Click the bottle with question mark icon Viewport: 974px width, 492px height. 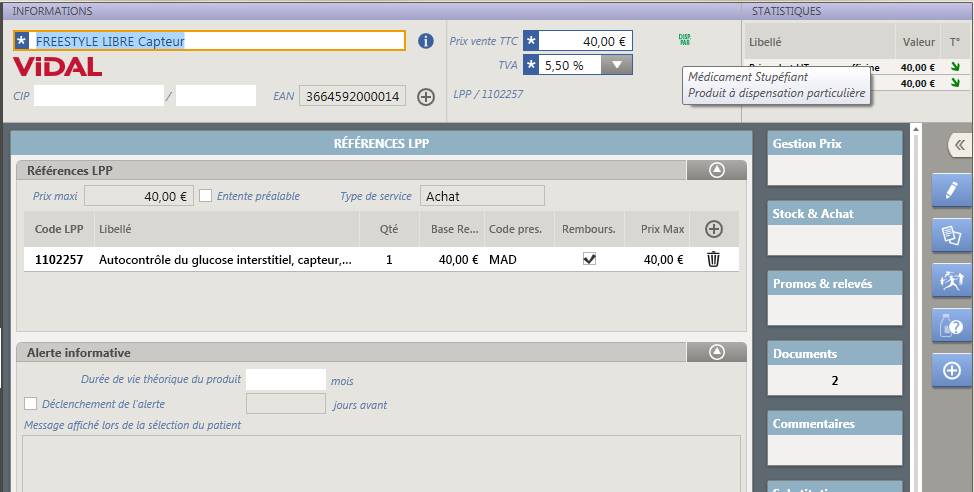pyautogui.click(x=952, y=325)
